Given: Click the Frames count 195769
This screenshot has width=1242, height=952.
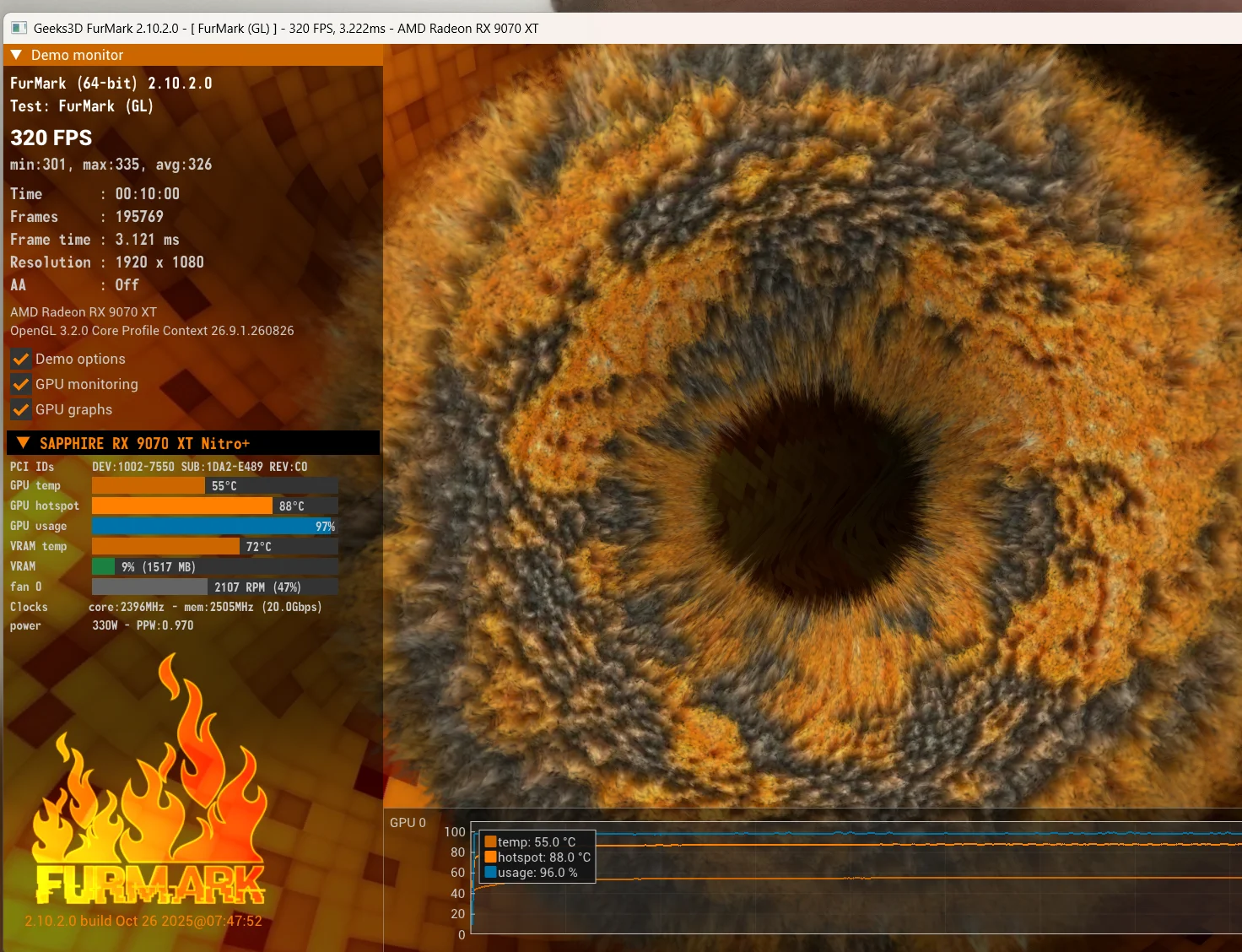Looking at the screenshot, I should (x=139, y=217).
